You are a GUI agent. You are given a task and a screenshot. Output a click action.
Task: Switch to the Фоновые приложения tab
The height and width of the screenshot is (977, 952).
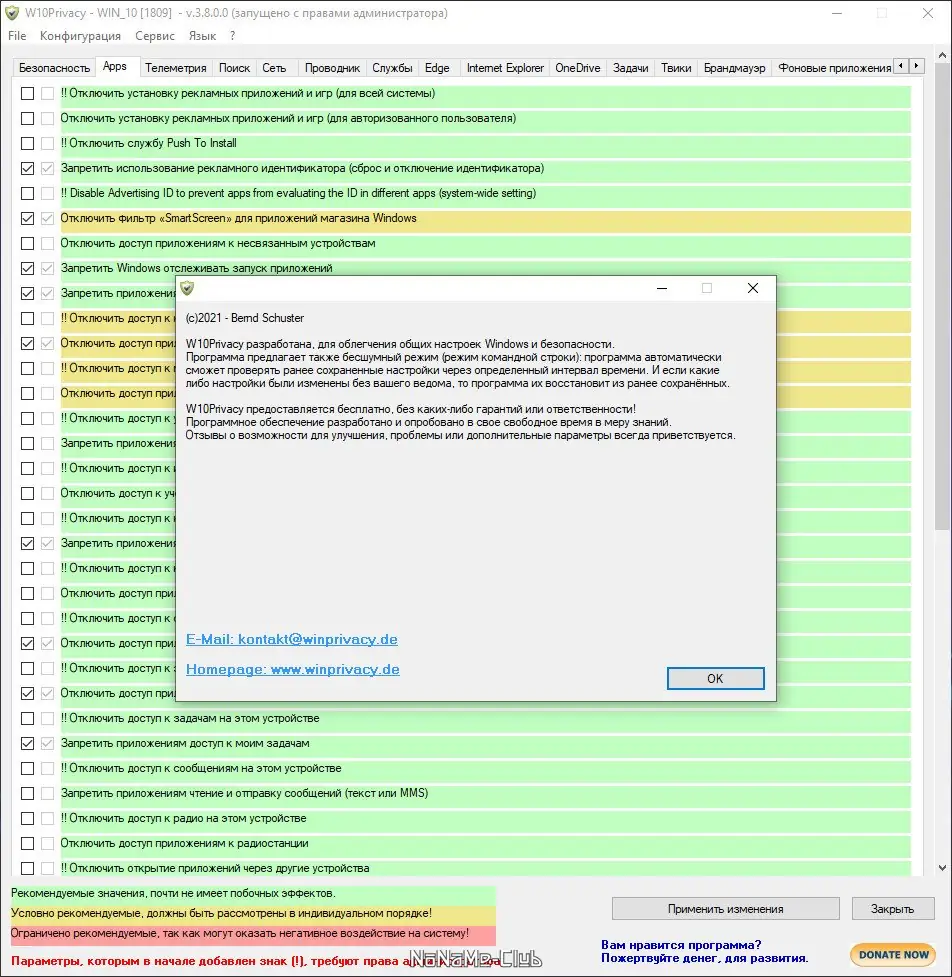pyautogui.click(x=834, y=68)
